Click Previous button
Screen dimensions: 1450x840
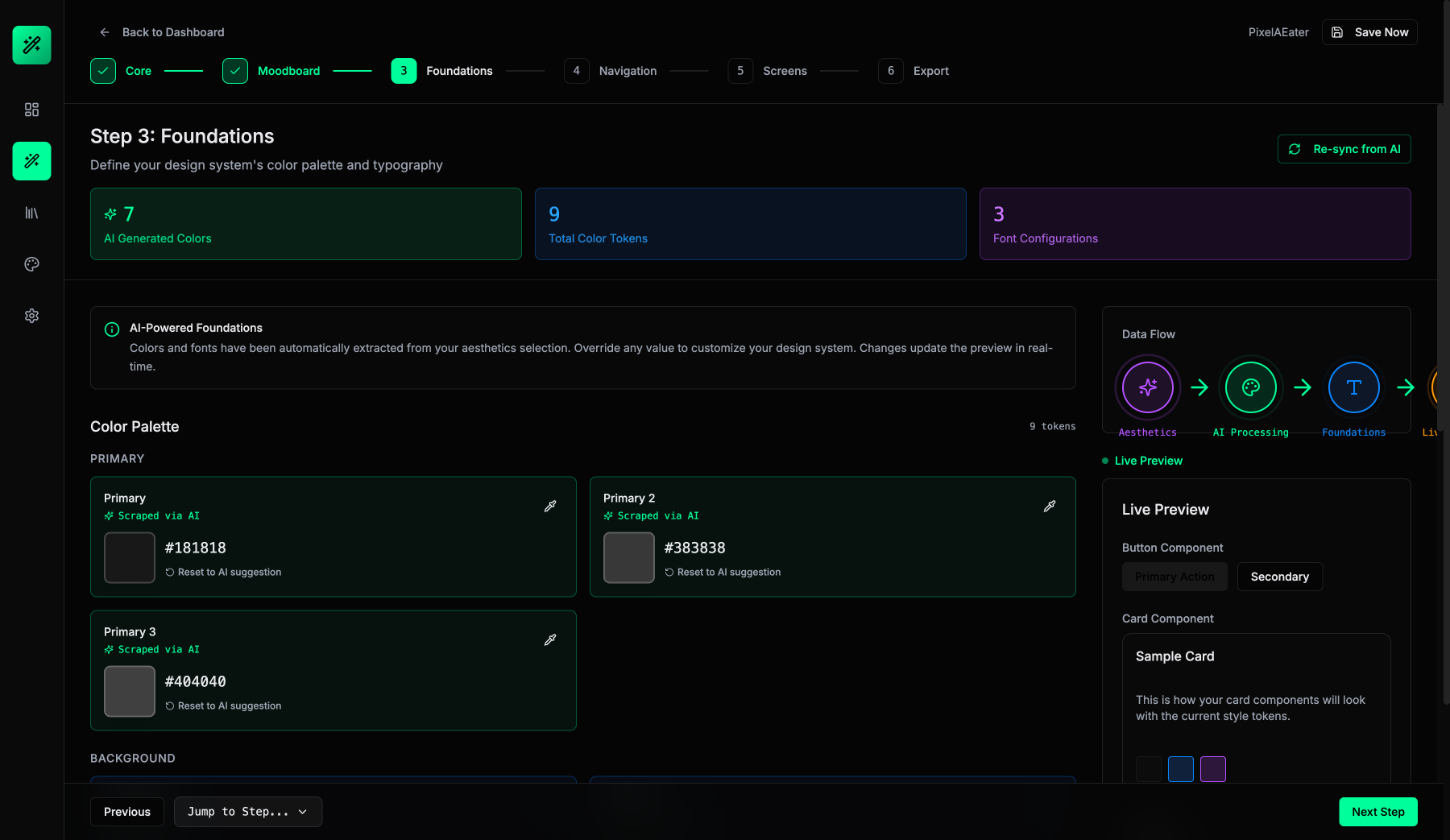pyautogui.click(x=127, y=812)
